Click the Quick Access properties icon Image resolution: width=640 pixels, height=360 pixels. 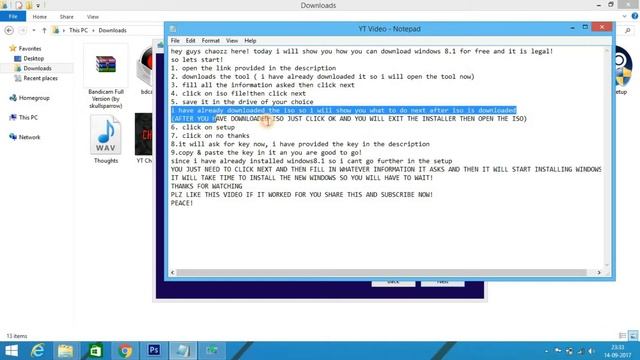(x=19, y=5)
